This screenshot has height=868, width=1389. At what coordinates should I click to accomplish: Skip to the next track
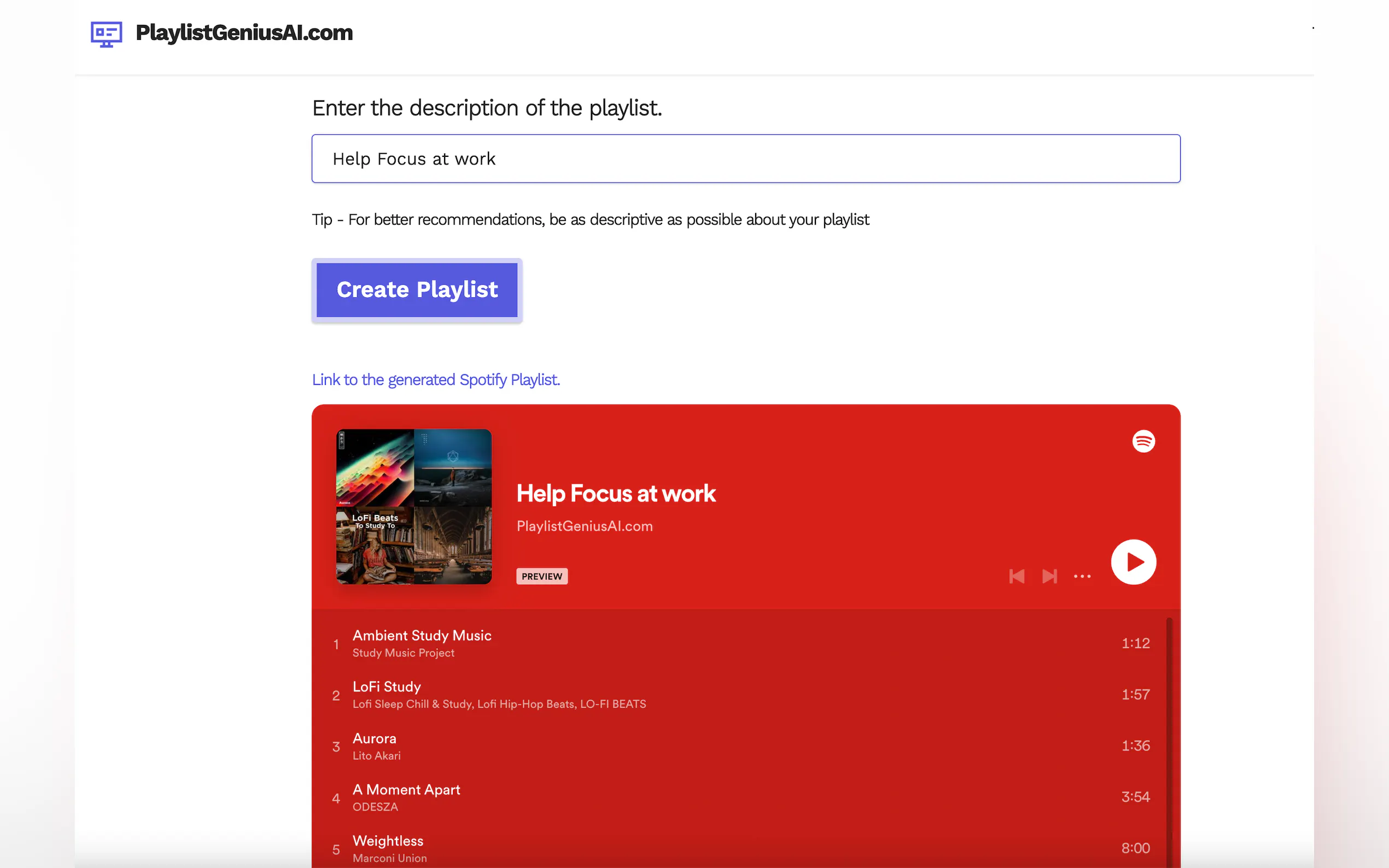point(1049,576)
